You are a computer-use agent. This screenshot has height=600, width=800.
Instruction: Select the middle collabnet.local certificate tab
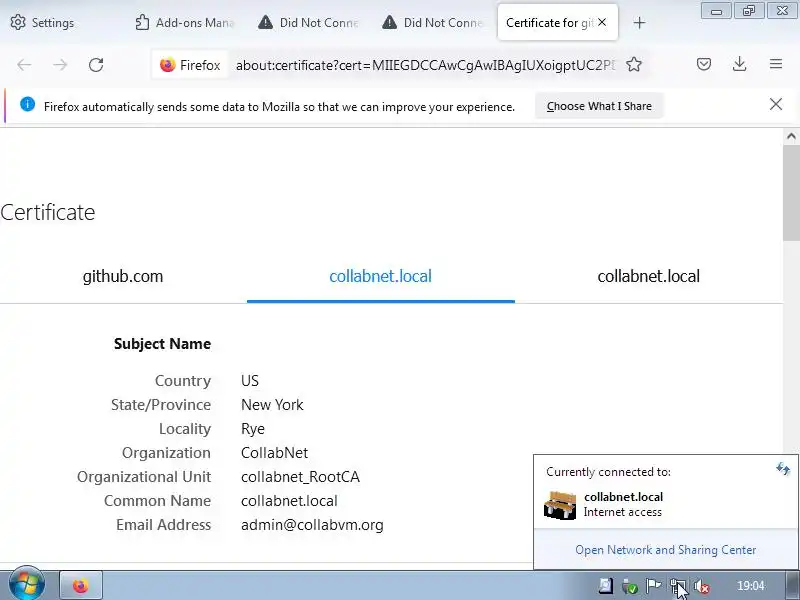[x=381, y=277]
